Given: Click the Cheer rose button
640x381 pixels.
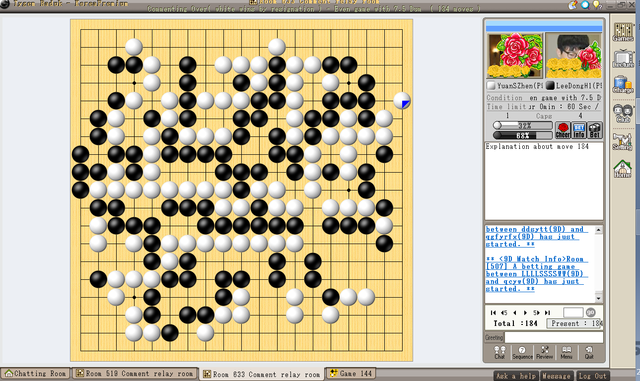Looking at the screenshot, I should coord(563,130).
